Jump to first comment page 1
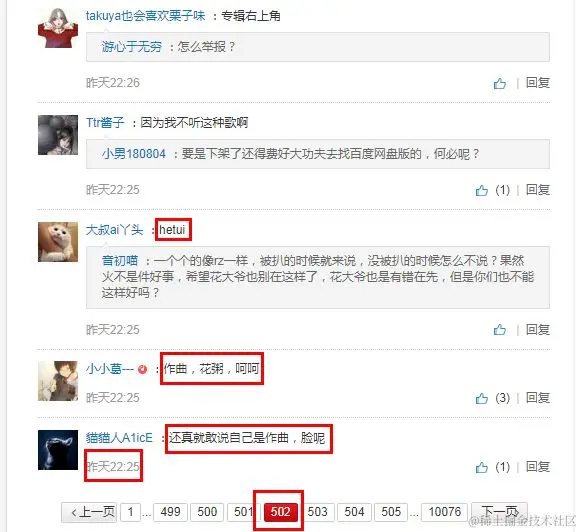Image resolution: width=581 pixels, height=532 pixels. [x=130, y=512]
